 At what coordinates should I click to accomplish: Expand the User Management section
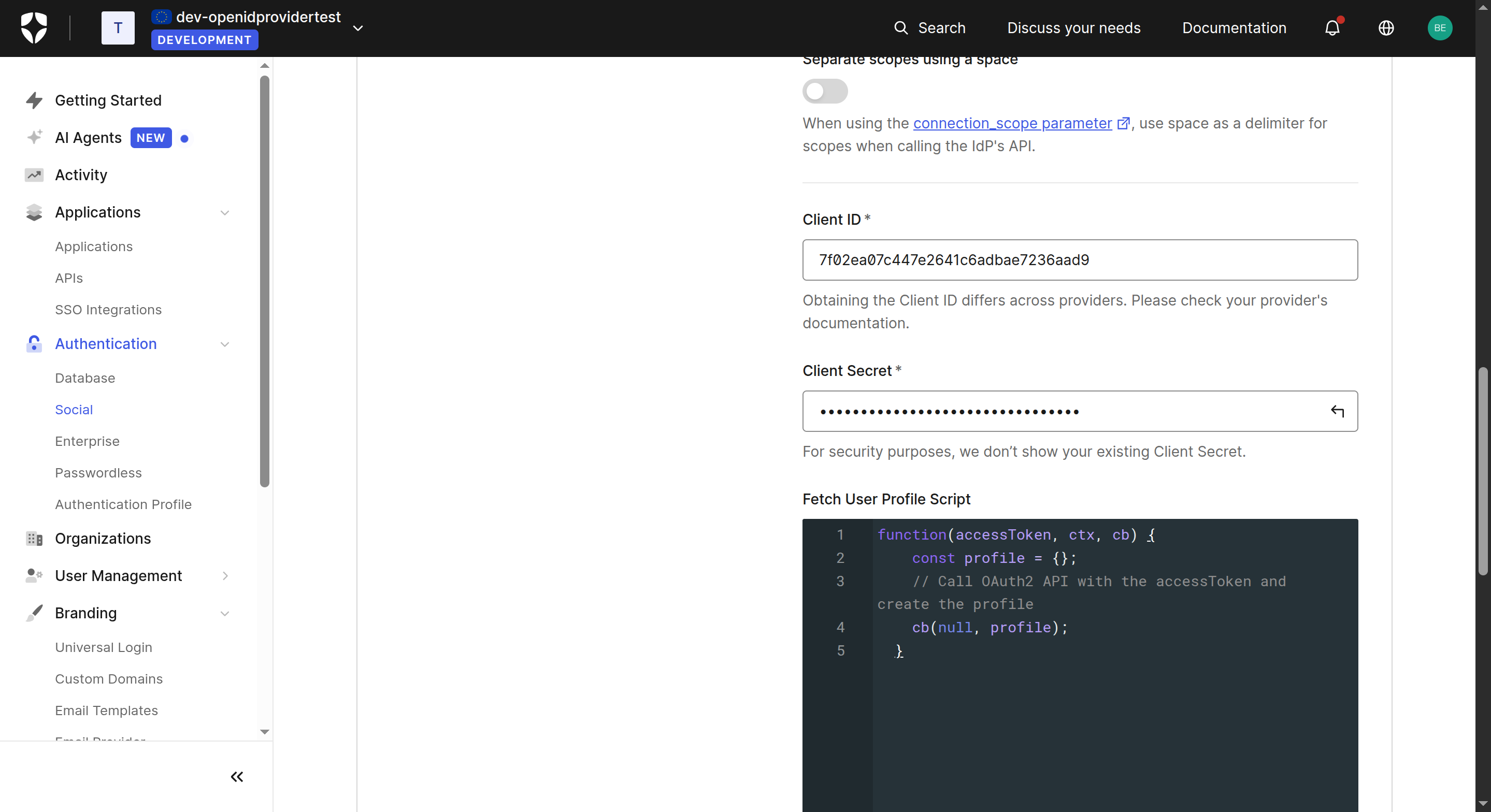click(224, 575)
